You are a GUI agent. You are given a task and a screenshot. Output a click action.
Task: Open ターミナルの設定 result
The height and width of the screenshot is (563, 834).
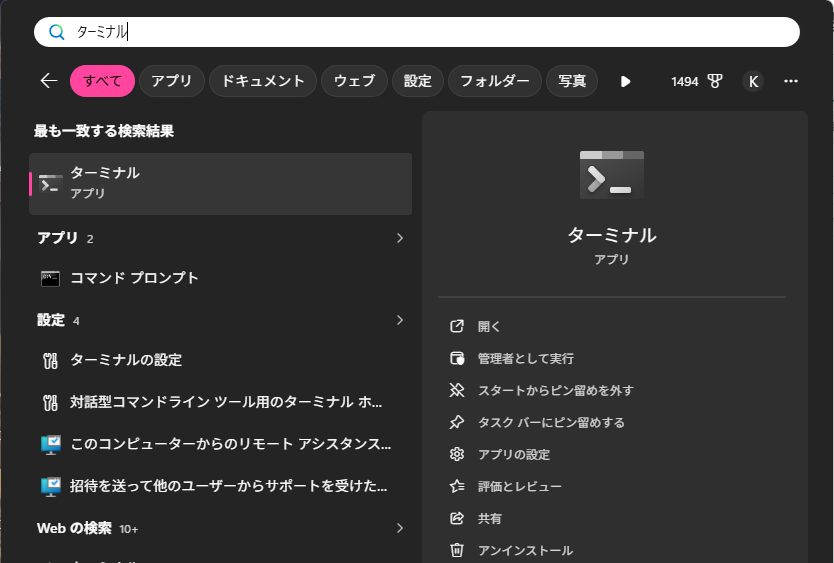point(126,360)
